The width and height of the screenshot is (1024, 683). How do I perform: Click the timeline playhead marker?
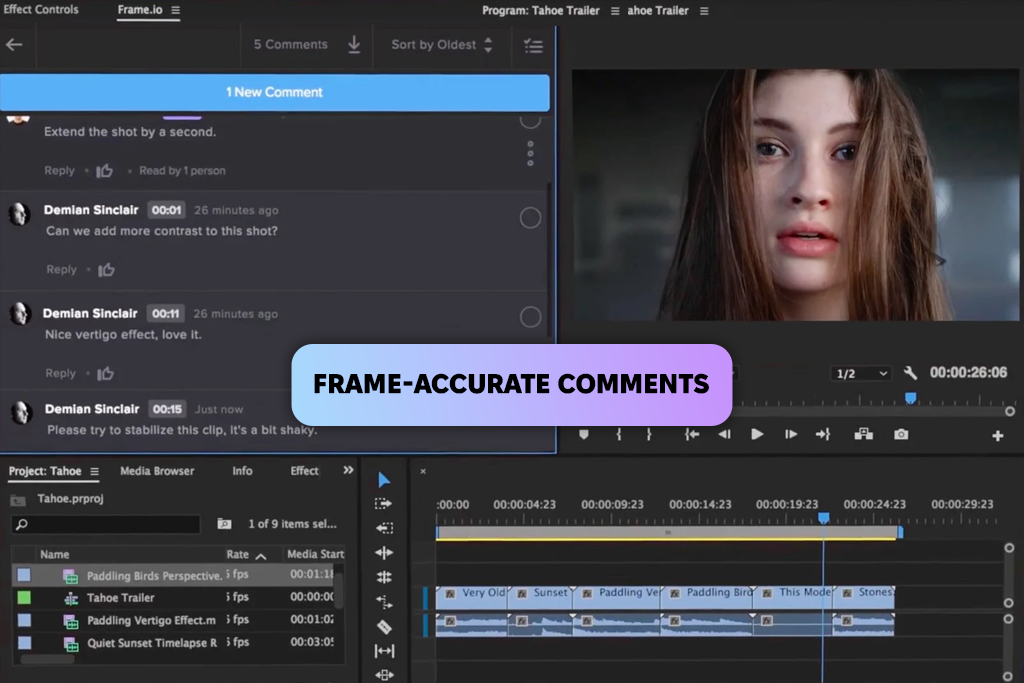coord(824,518)
